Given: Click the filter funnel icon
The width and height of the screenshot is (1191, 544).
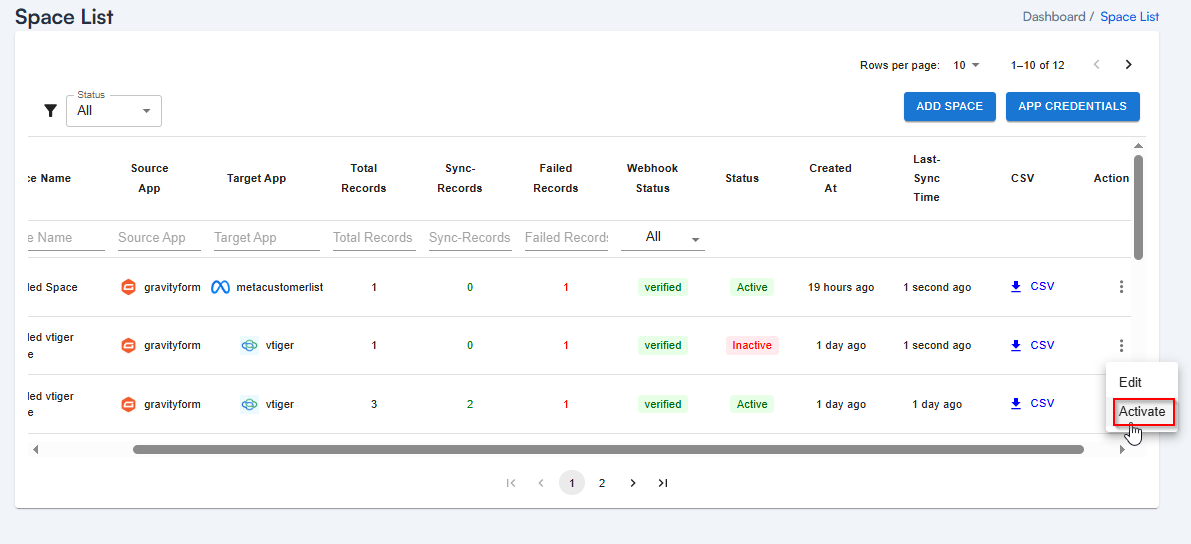Looking at the screenshot, I should tap(50, 111).
